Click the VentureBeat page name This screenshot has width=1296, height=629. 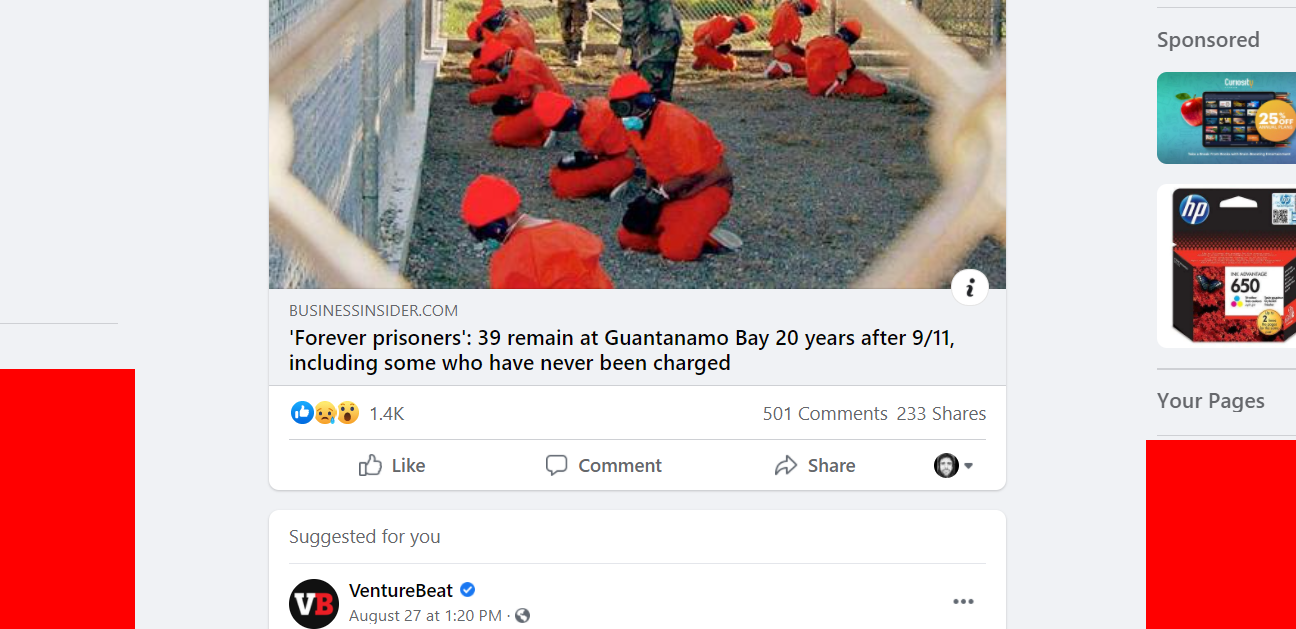[401, 590]
